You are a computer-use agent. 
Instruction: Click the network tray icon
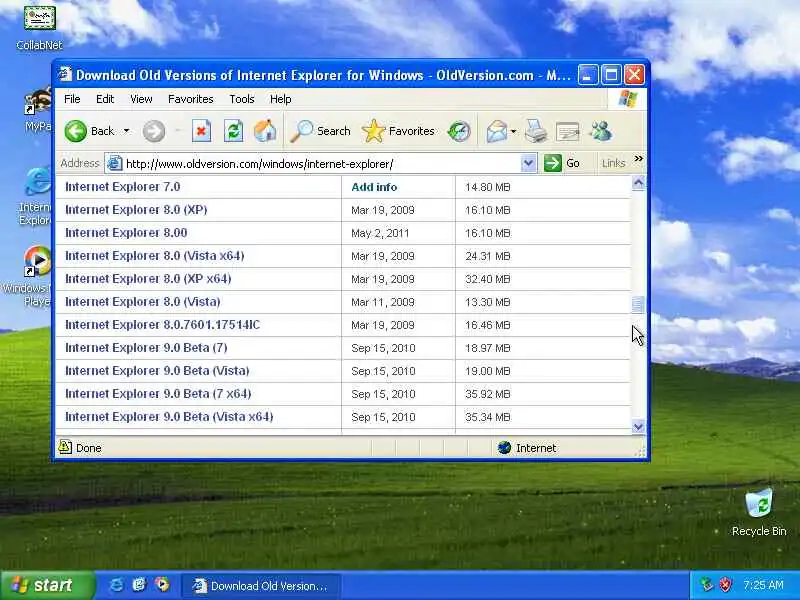707,585
